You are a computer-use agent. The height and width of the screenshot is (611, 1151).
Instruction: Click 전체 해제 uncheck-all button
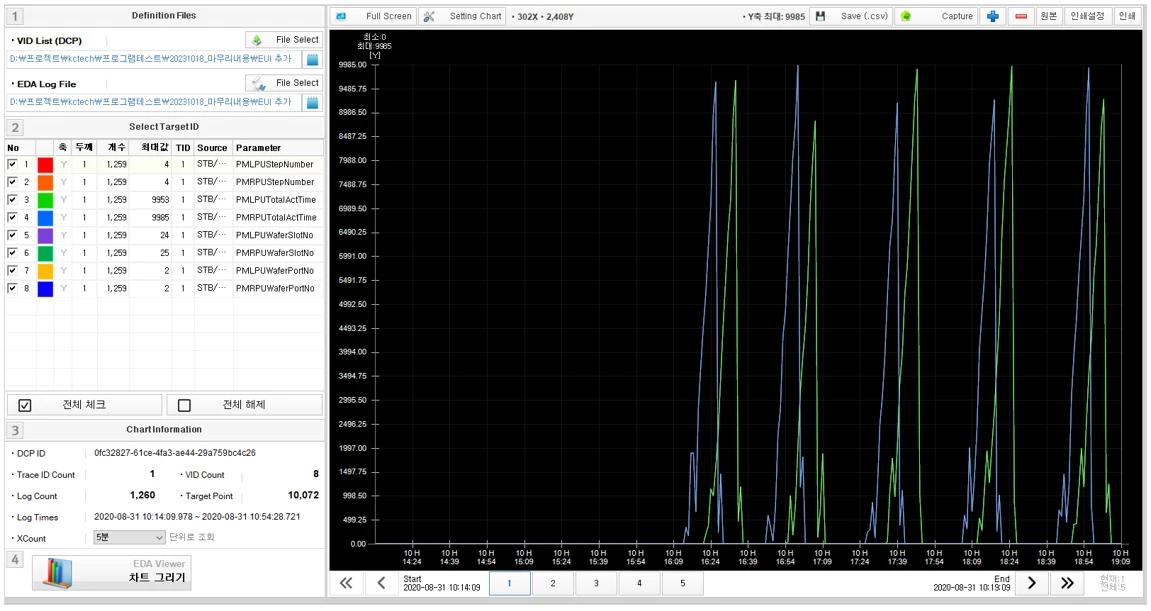click(244, 405)
